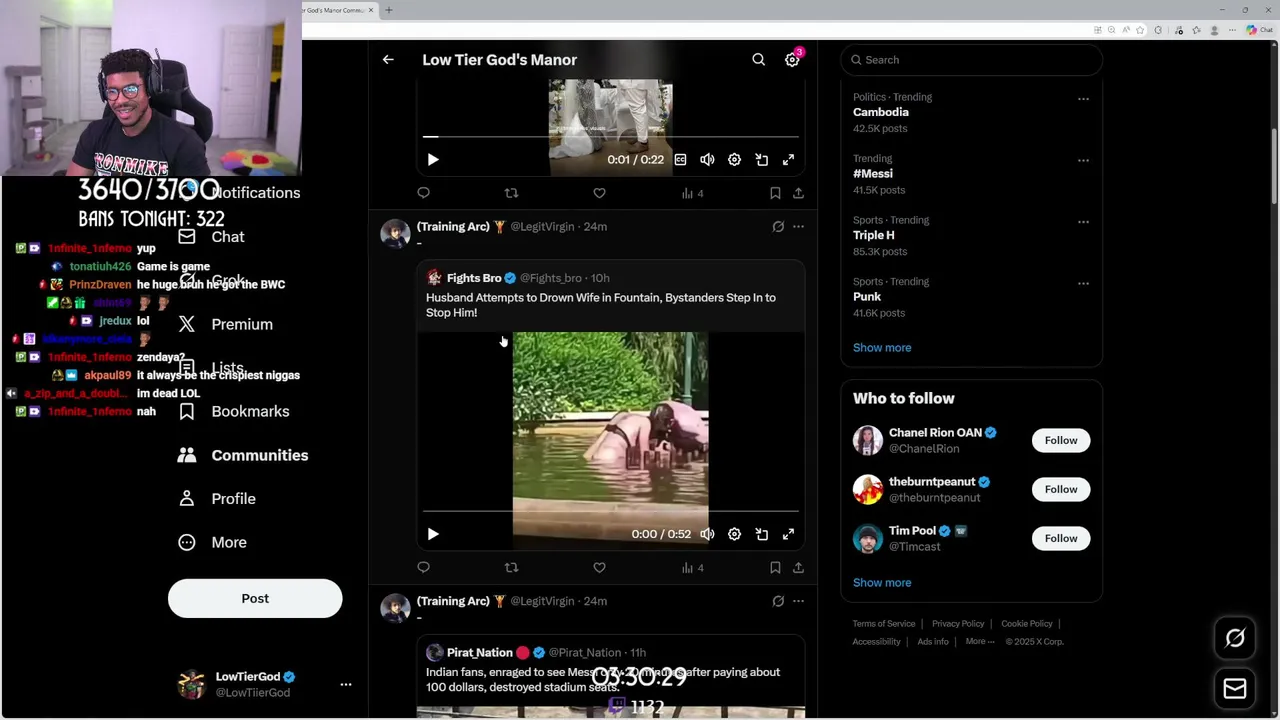This screenshot has height=720, width=1280.
Task: Show more Who to follow suggestions
Action: [882, 583]
